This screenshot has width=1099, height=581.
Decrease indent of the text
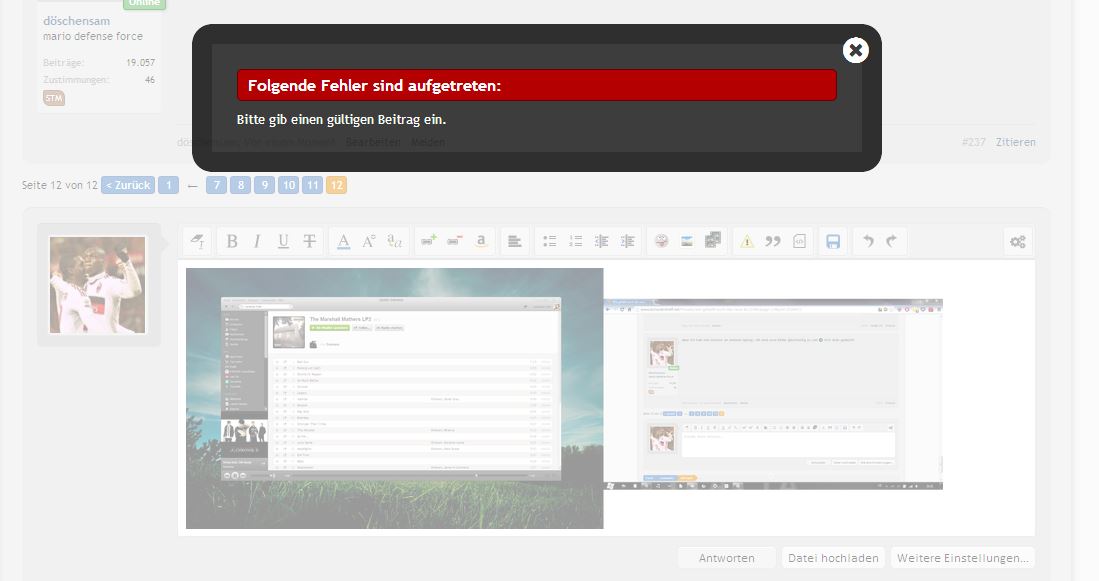[601, 241]
